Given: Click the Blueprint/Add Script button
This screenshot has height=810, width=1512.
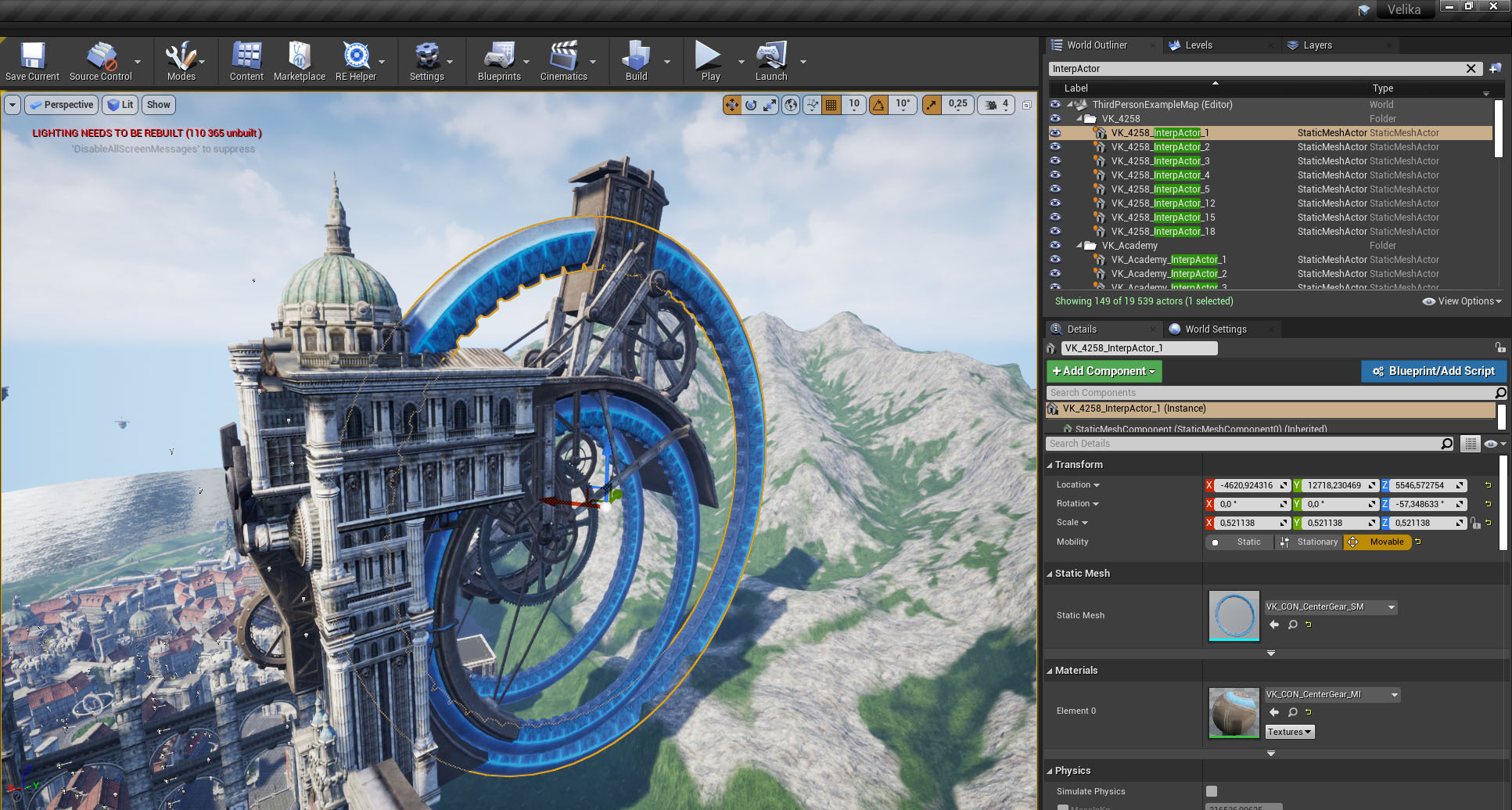Looking at the screenshot, I should (1434, 371).
